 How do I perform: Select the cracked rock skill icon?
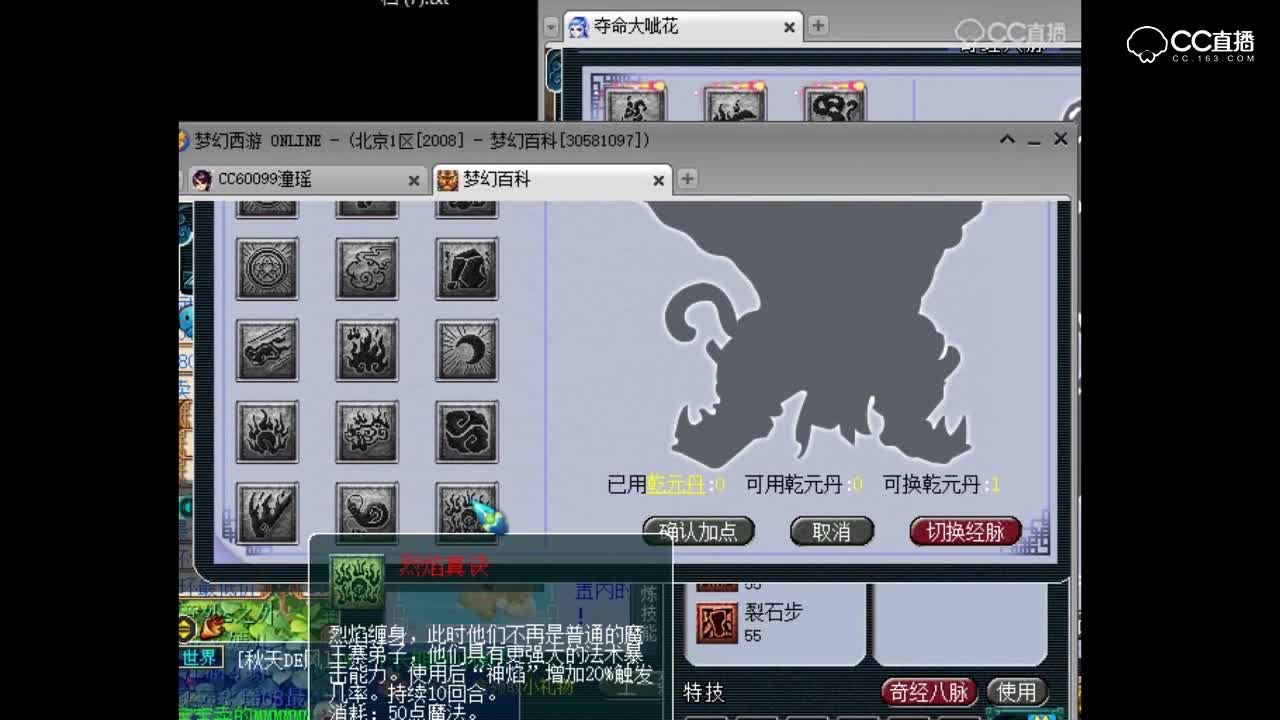(467, 268)
